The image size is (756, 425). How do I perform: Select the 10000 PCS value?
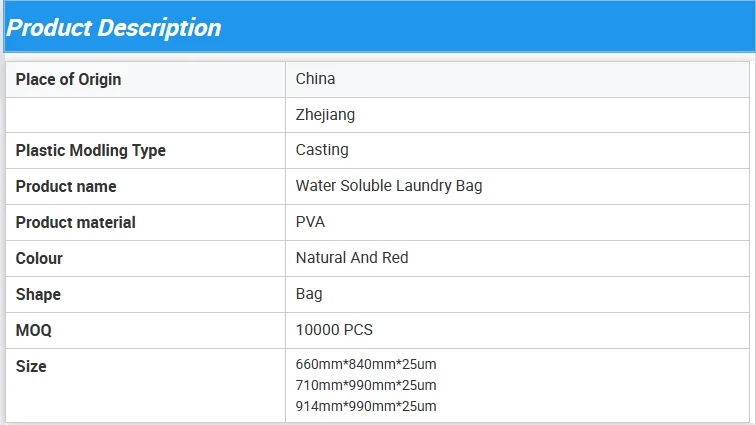tap(334, 330)
